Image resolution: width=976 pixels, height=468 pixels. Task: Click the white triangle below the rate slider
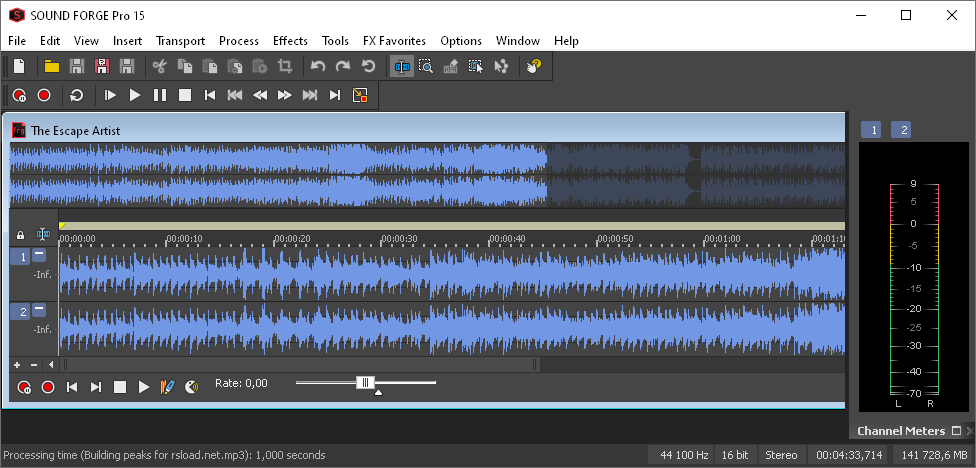pyautogui.click(x=378, y=393)
